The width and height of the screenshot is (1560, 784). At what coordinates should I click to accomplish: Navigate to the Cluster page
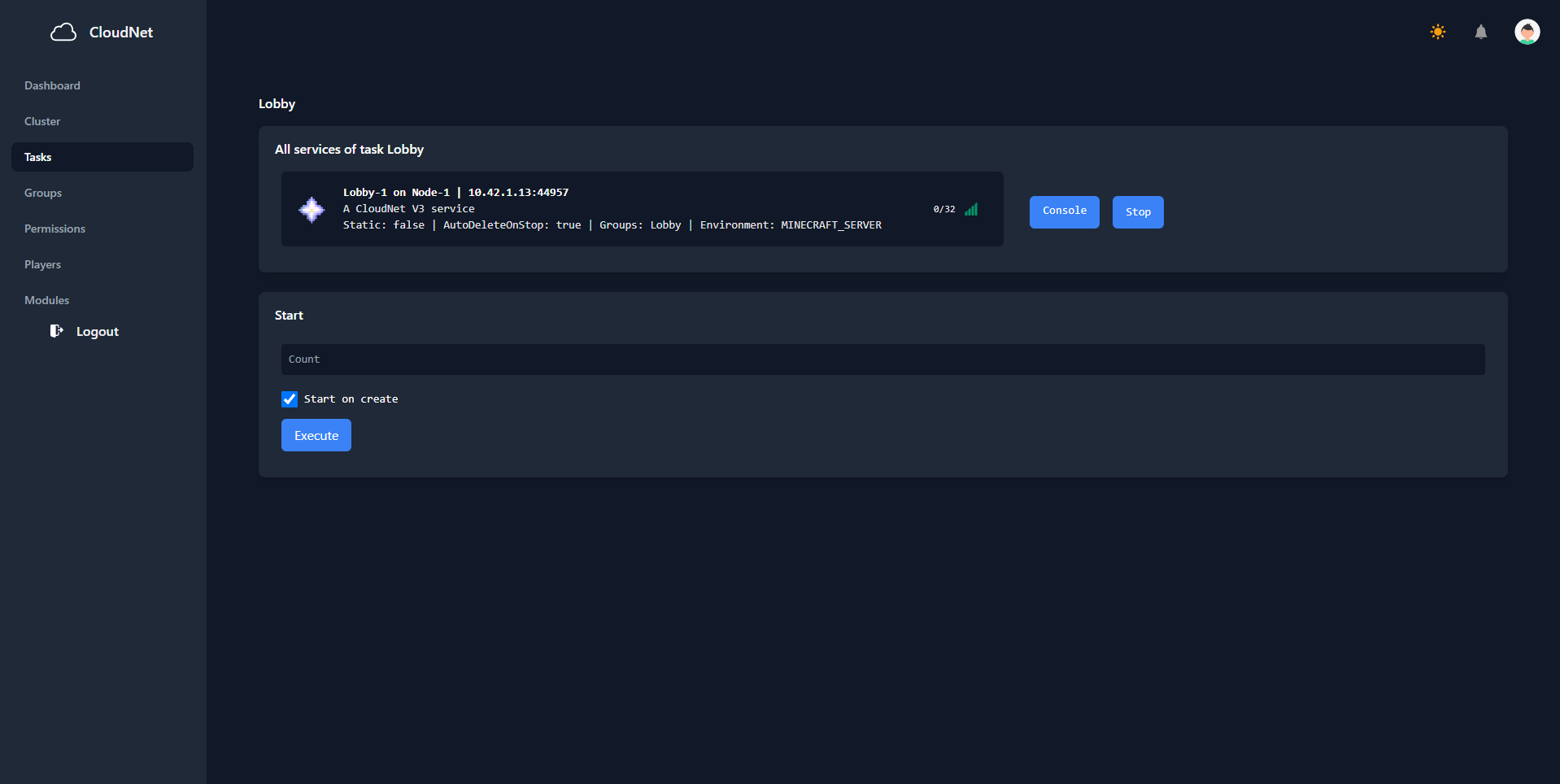(x=42, y=121)
